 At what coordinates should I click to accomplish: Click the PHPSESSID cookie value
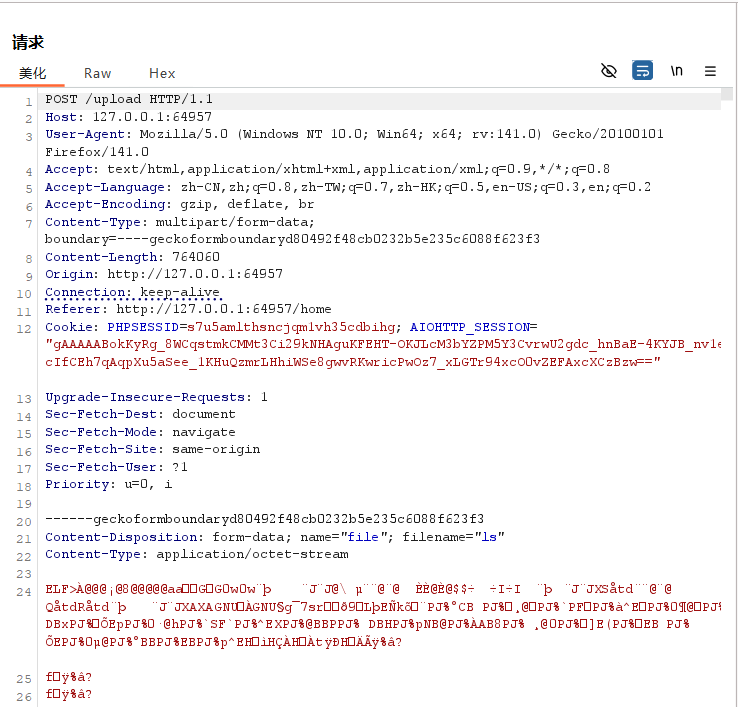point(291,327)
